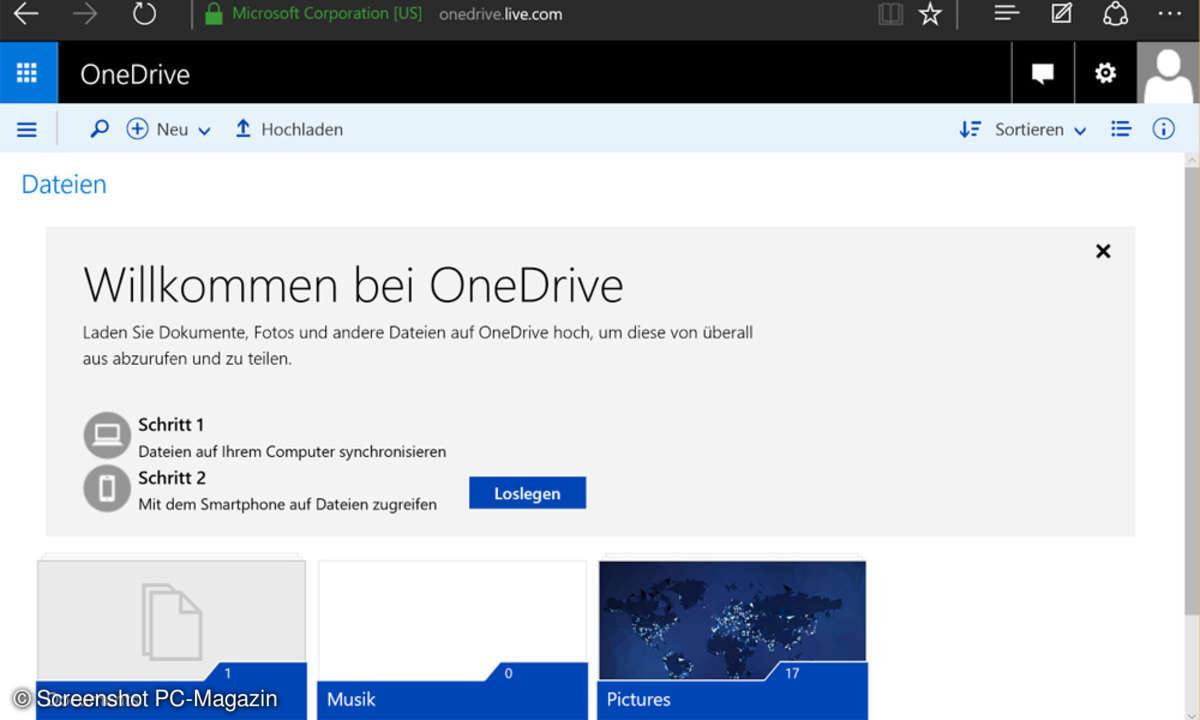The image size is (1200, 720).
Task: Click the search magnifier icon
Action: pyautogui.click(x=99, y=129)
